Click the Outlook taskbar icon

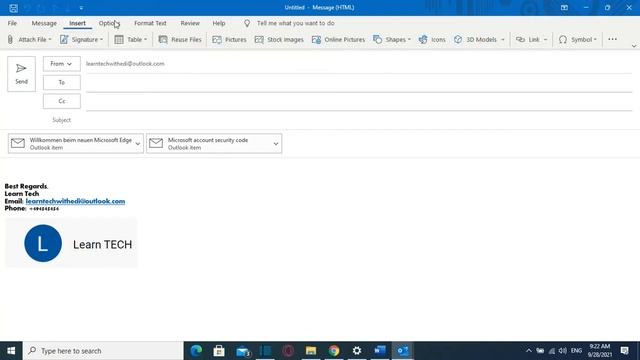403,351
